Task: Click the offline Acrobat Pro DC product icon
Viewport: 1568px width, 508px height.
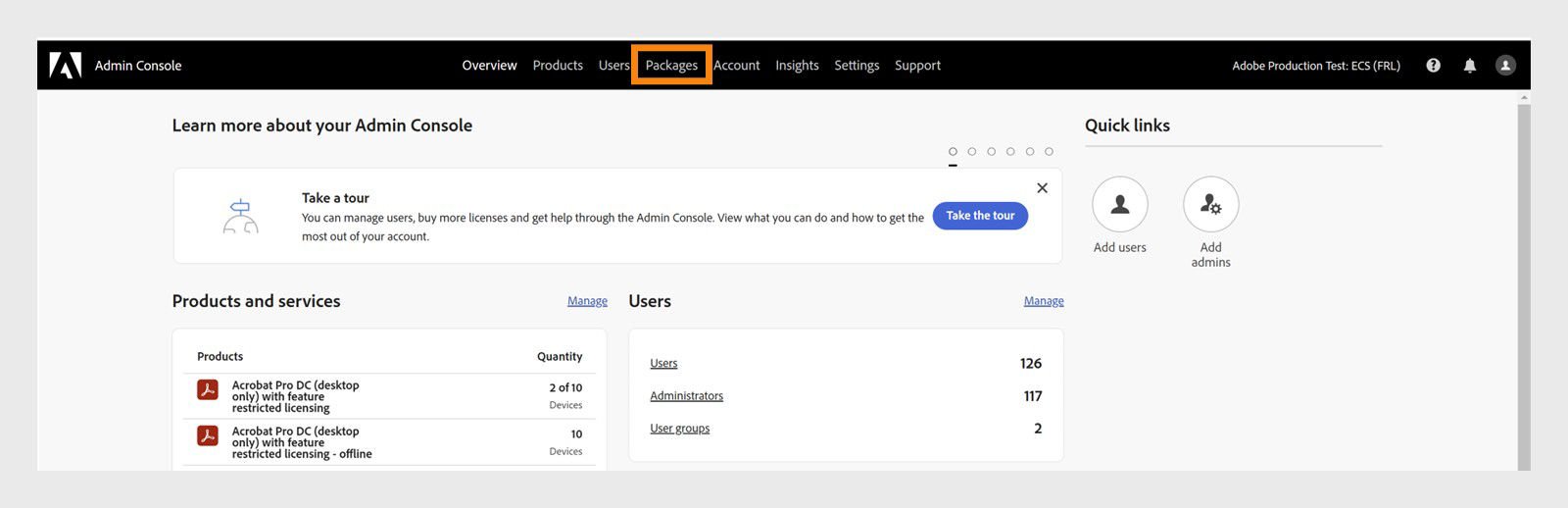Action: point(208,435)
